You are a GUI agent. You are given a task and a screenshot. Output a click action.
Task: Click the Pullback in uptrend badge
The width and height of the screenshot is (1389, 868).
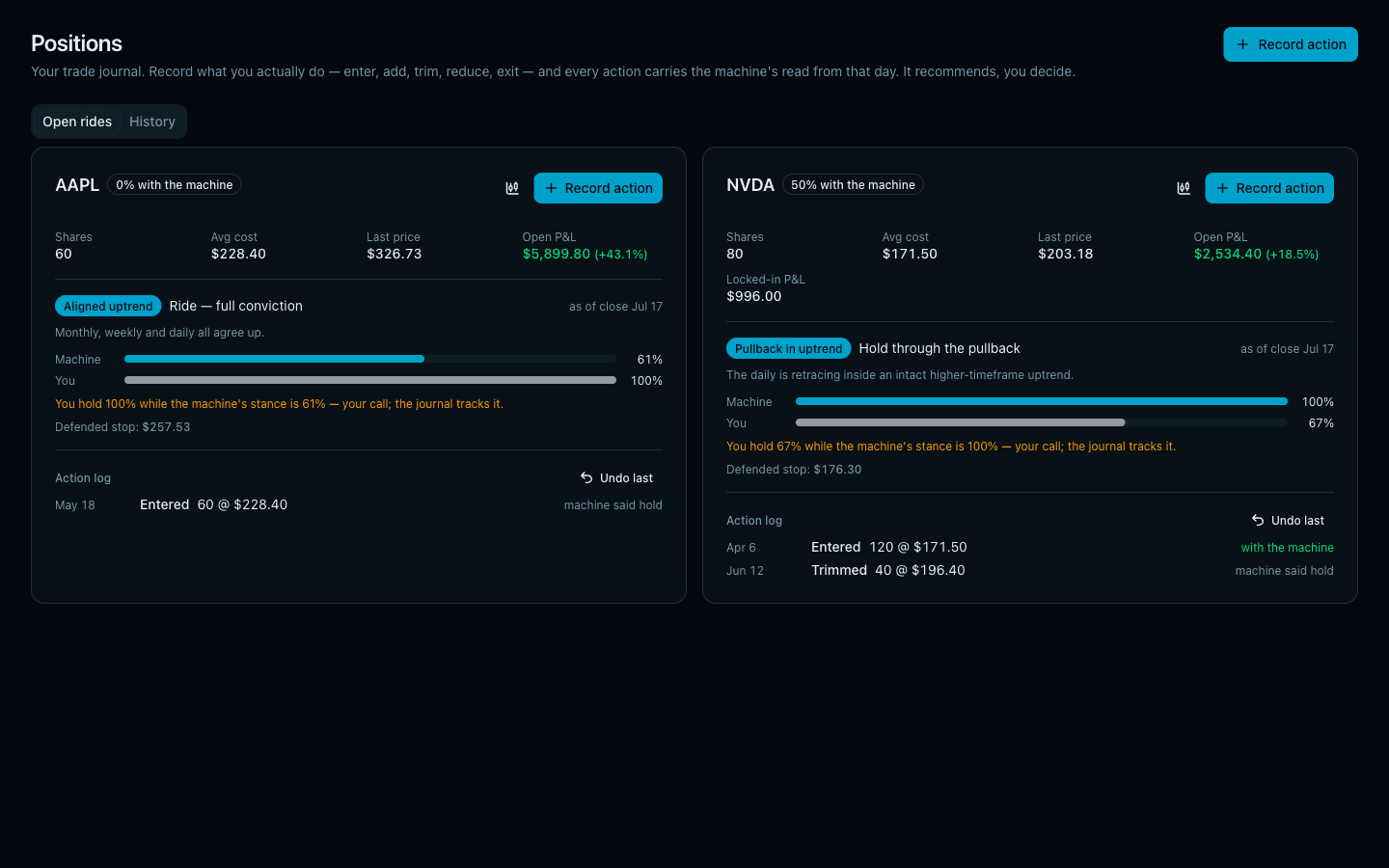(788, 348)
